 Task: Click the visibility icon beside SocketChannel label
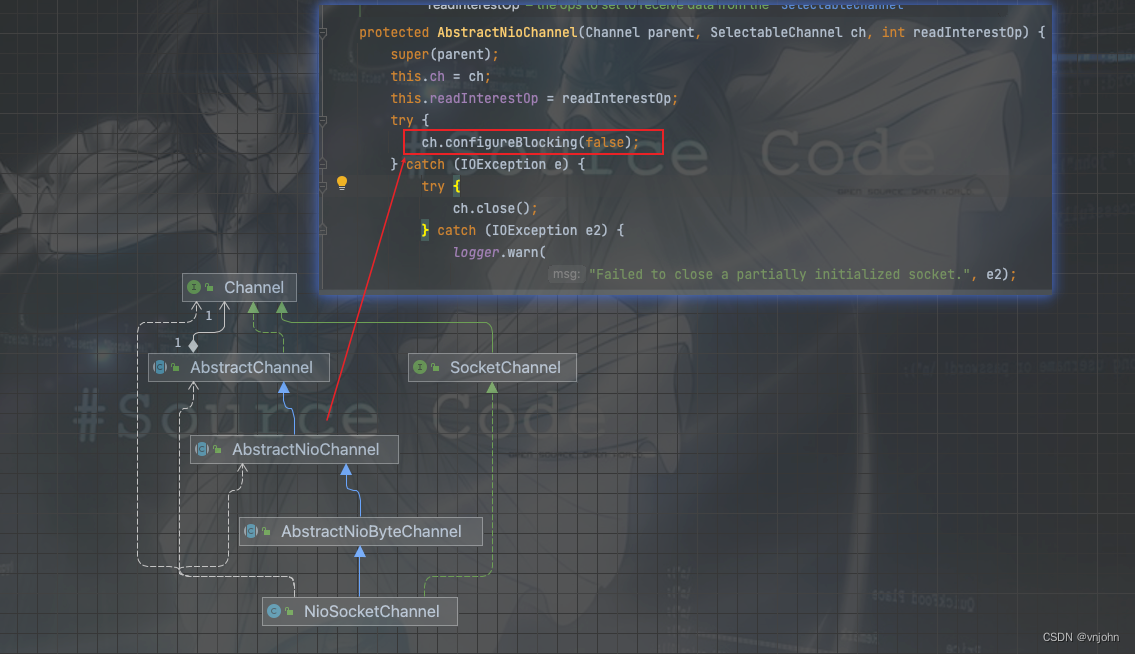pos(435,368)
